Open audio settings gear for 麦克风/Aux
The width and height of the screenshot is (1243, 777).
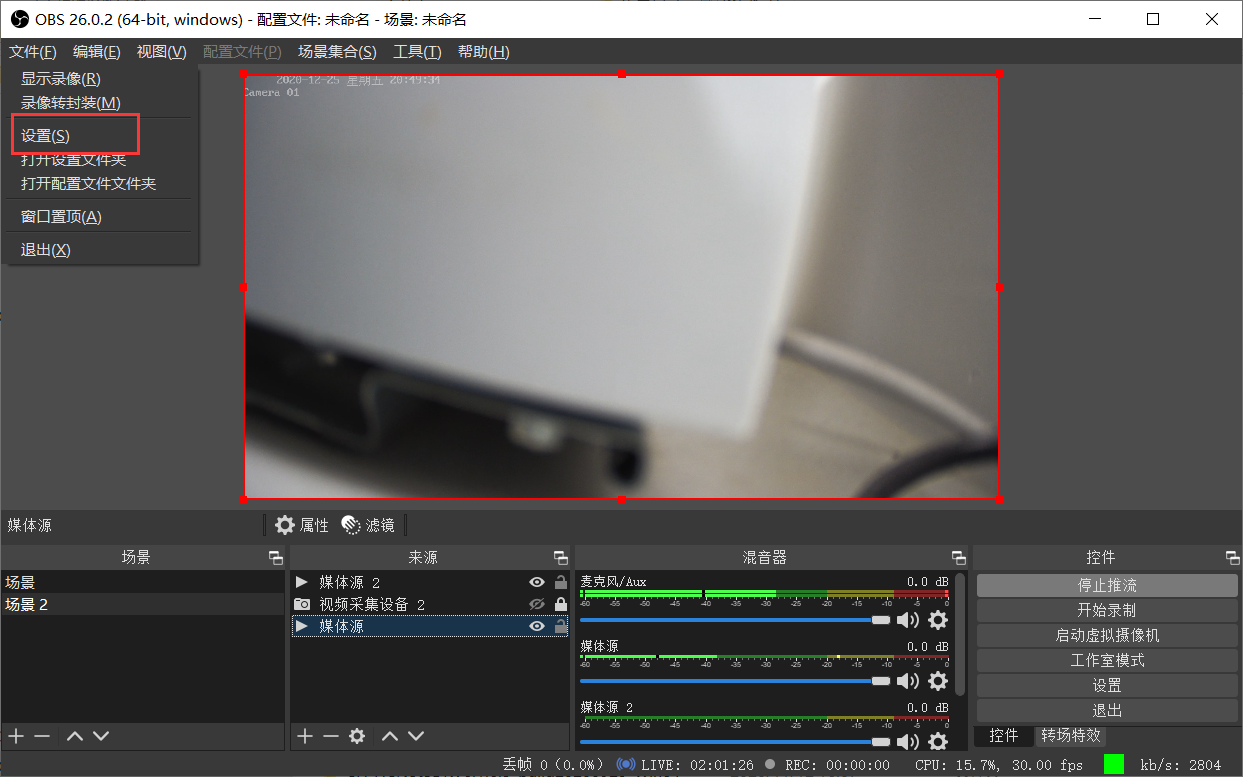pyautogui.click(x=938, y=620)
